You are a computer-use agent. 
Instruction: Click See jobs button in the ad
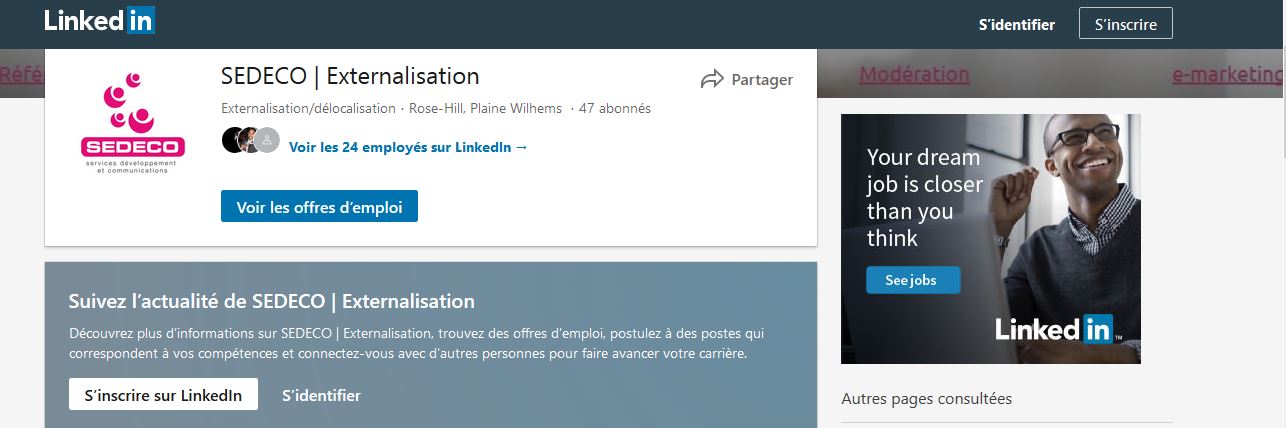tap(912, 280)
